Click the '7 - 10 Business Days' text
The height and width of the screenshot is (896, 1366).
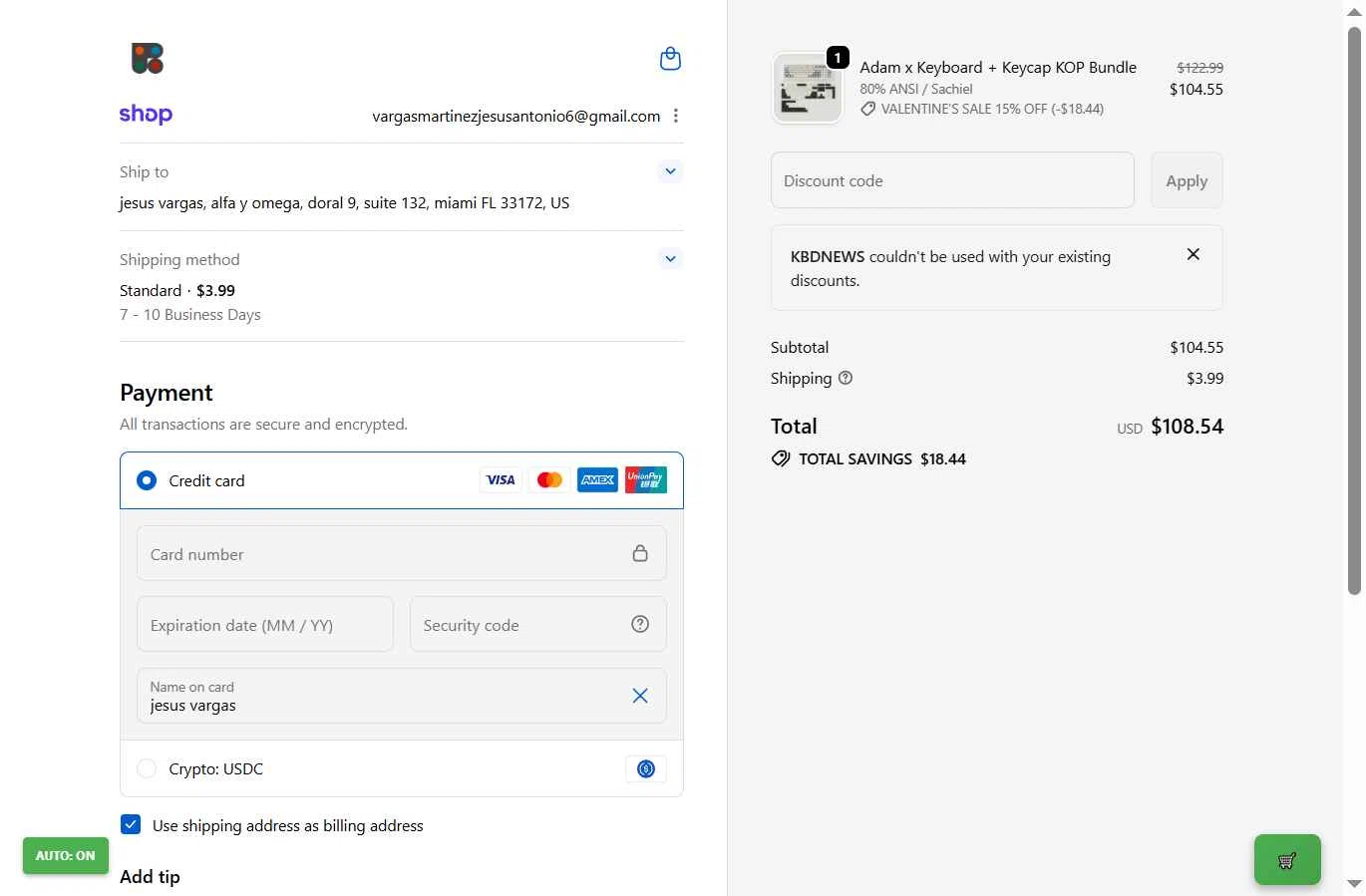[190, 314]
